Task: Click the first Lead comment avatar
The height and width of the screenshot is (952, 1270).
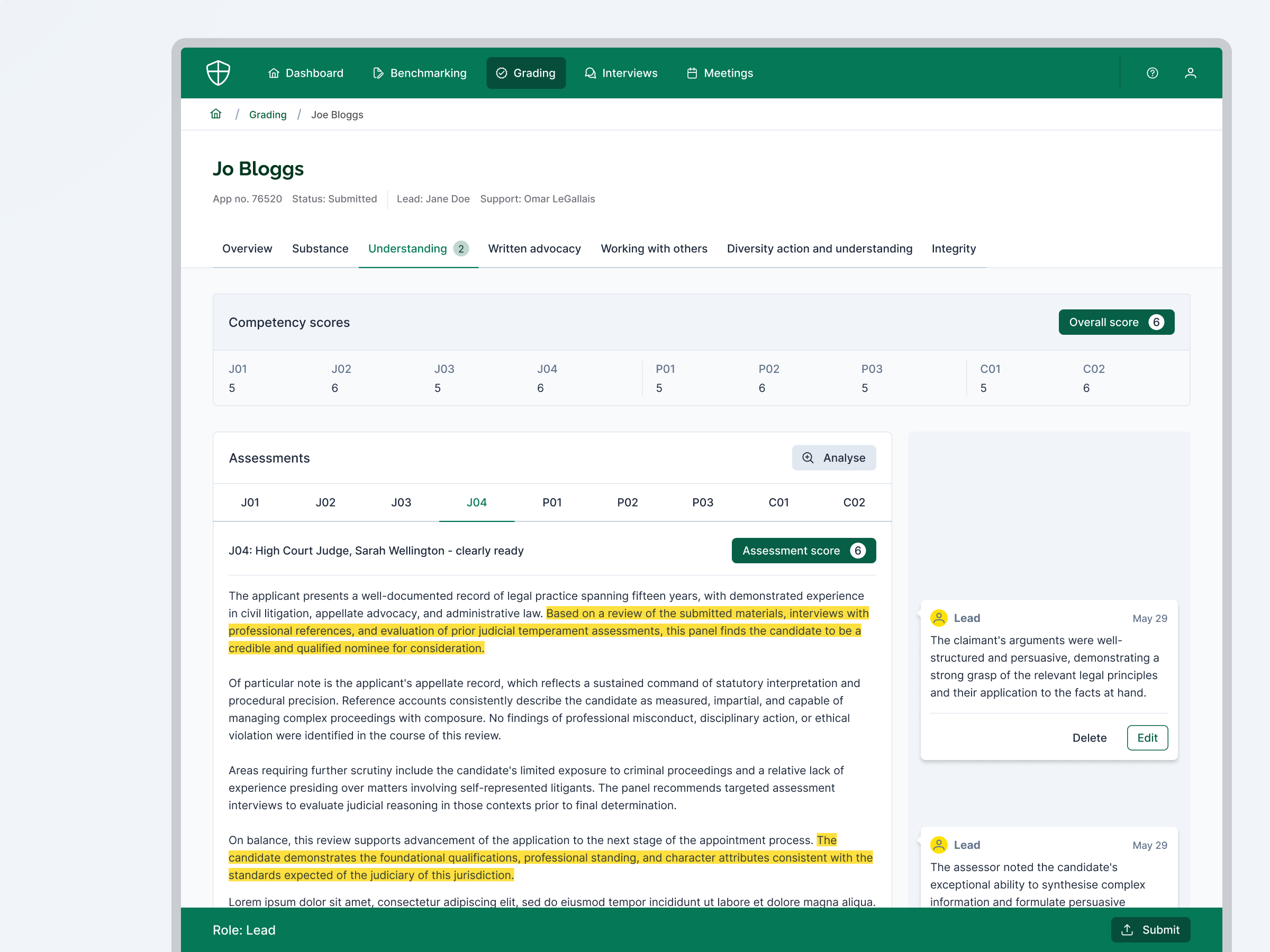Action: pyautogui.click(x=938, y=618)
